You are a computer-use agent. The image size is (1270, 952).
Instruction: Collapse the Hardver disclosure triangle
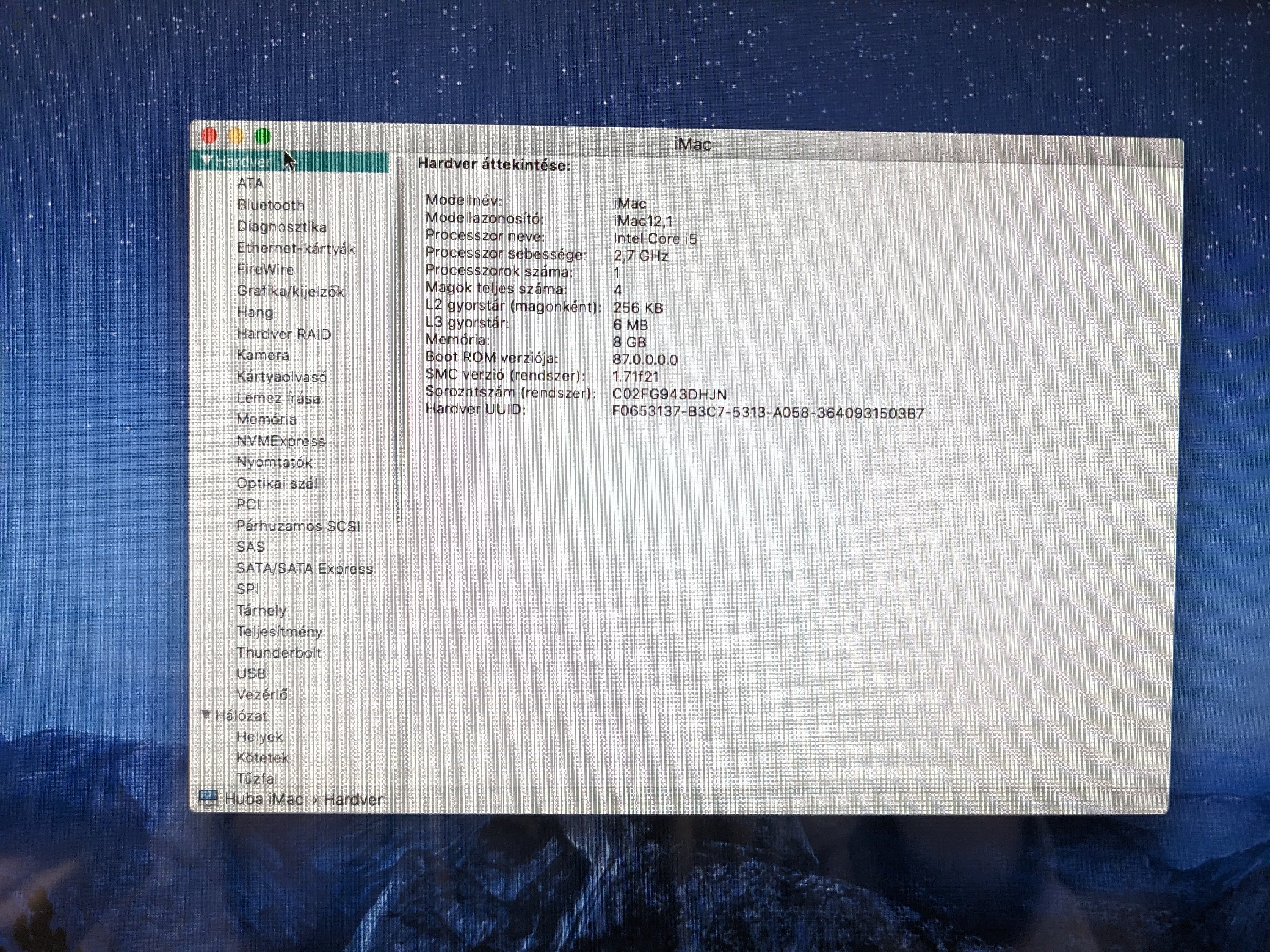click(x=207, y=161)
